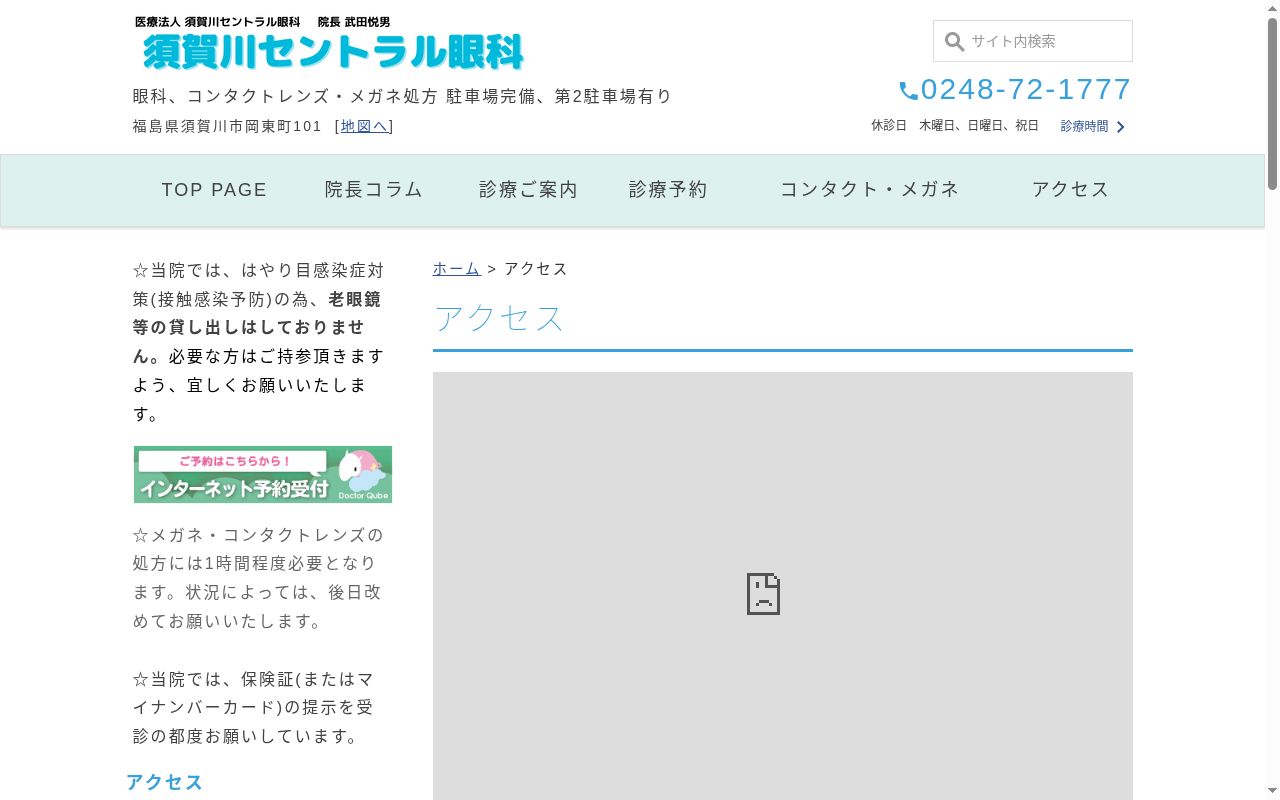Image resolution: width=1280 pixels, height=800 pixels.
Task: Open the コンタクト・メガネ menu item
Action: coord(870,190)
